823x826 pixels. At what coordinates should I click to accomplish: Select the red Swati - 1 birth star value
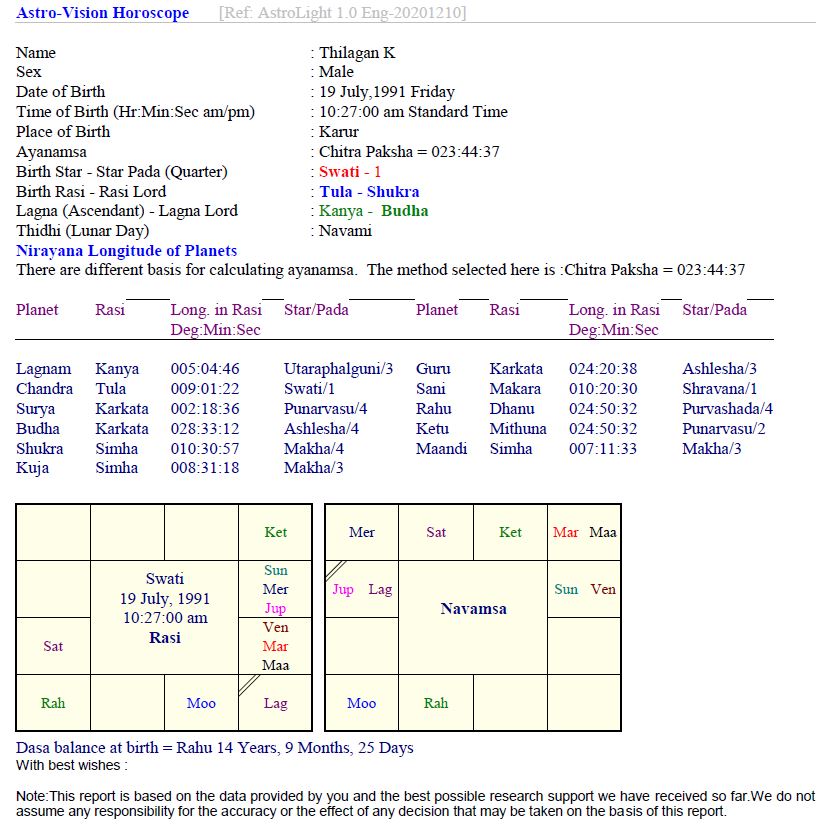[x=350, y=172]
